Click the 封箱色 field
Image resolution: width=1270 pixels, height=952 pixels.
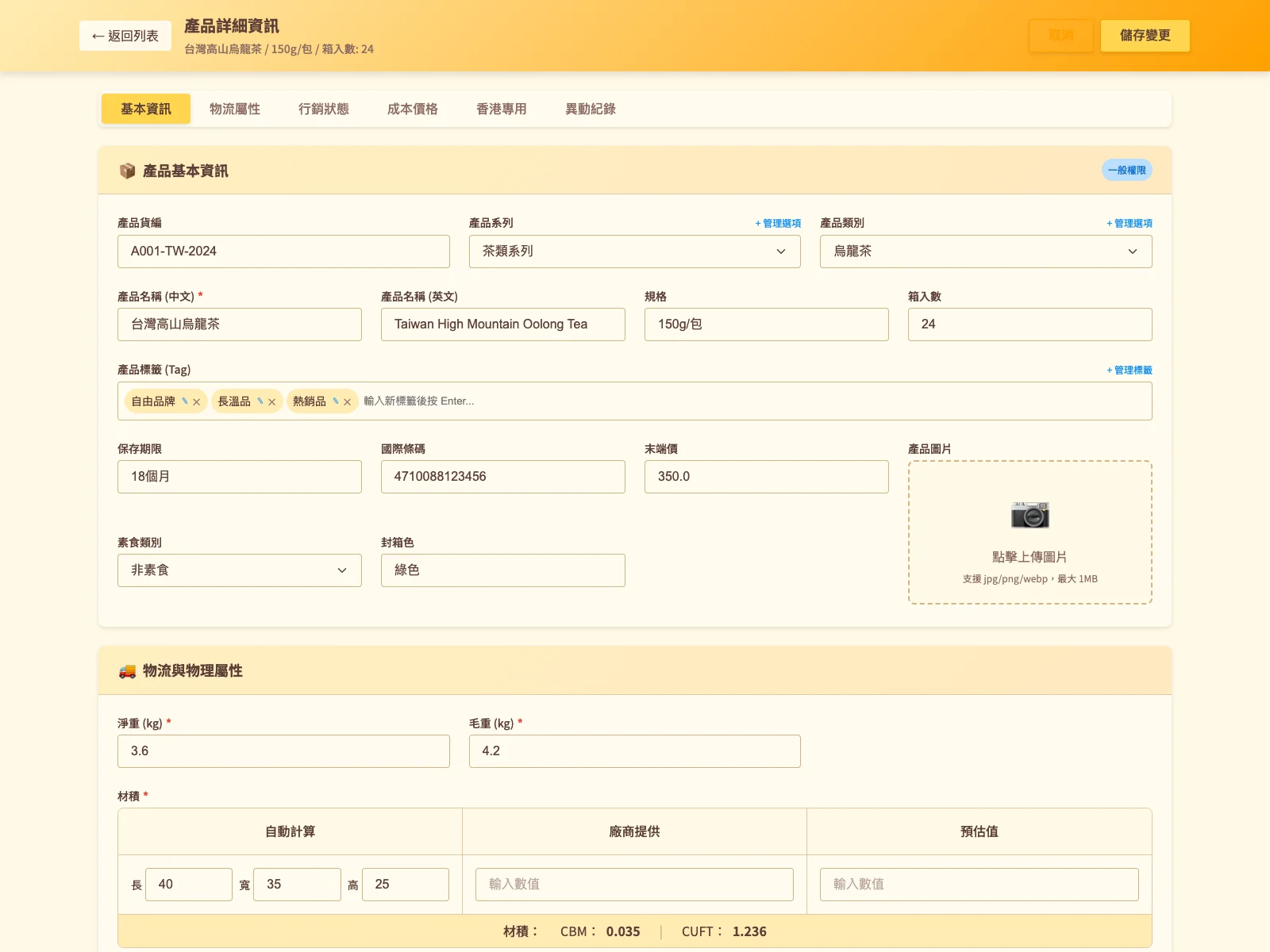pos(503,570)
